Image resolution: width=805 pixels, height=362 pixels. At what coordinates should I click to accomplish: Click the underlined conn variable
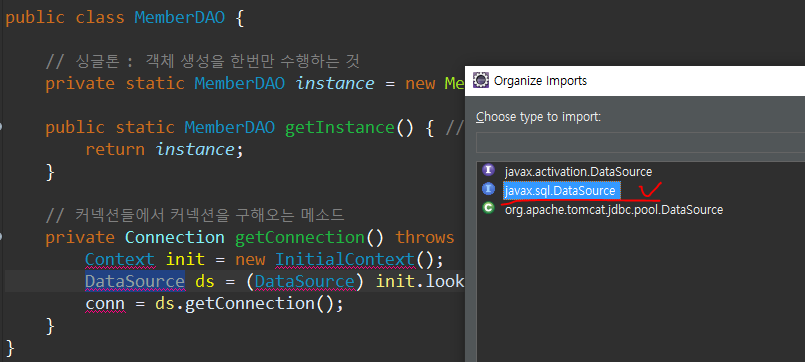pos(105,303)
